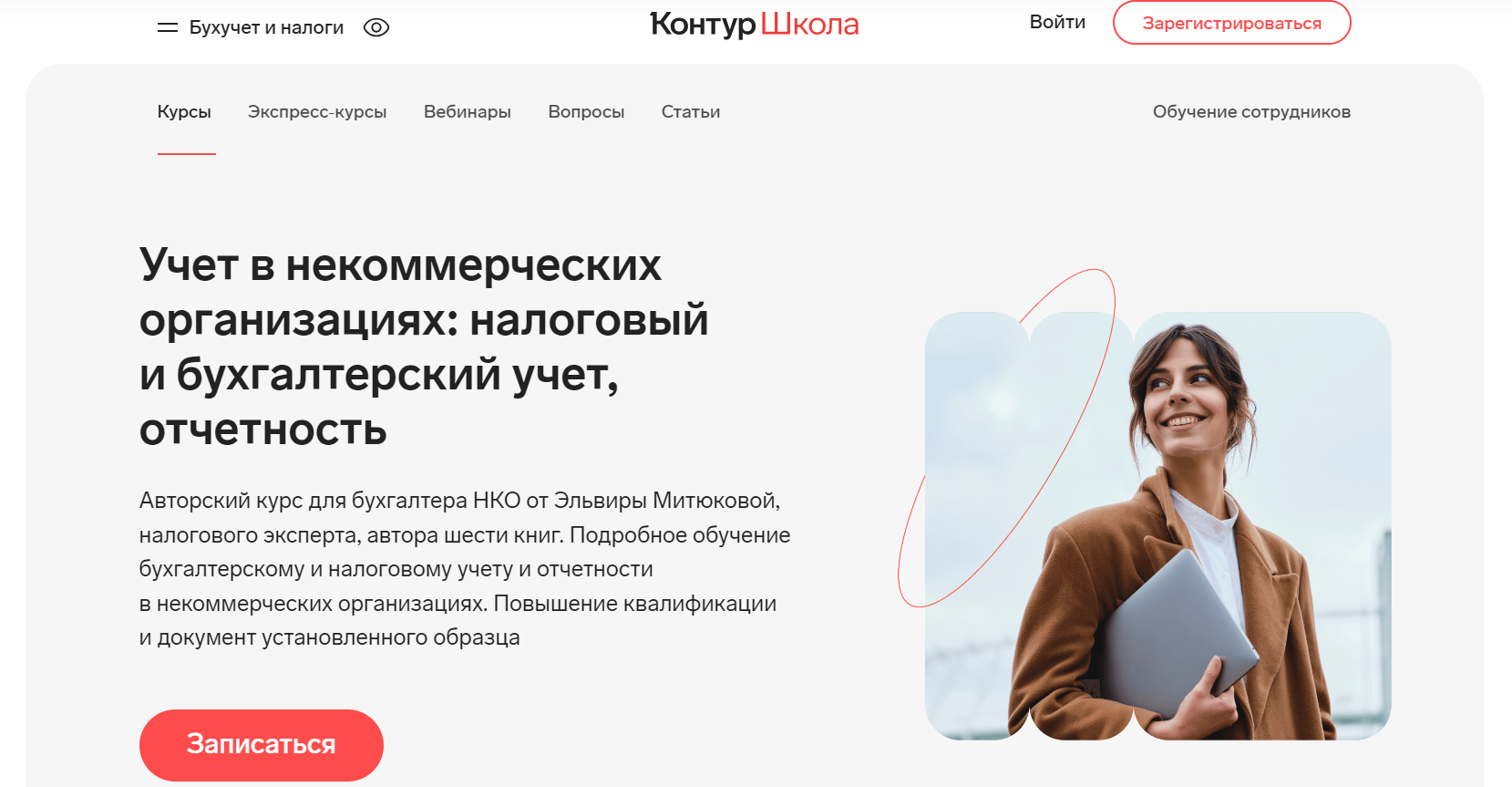Click the Зарегистрироваться button
Viewport: 1512px width, 787px height.
pyautogui.click(x=1231, y=23)
